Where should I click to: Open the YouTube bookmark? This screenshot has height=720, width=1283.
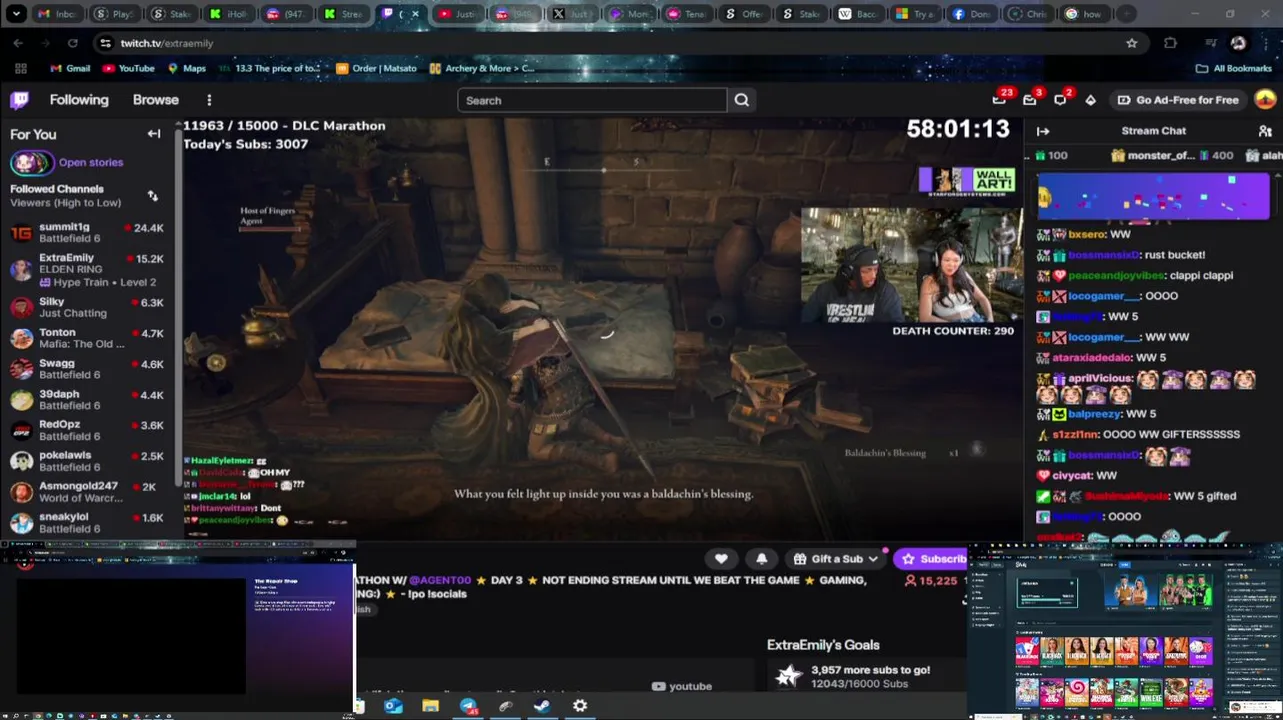tap(129, 68)
